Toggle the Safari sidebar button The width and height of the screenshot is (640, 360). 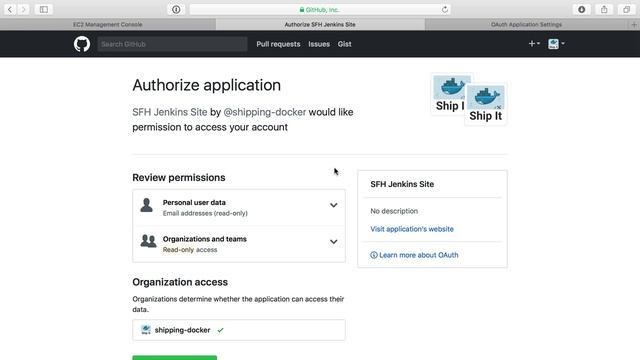pos(44,9)
